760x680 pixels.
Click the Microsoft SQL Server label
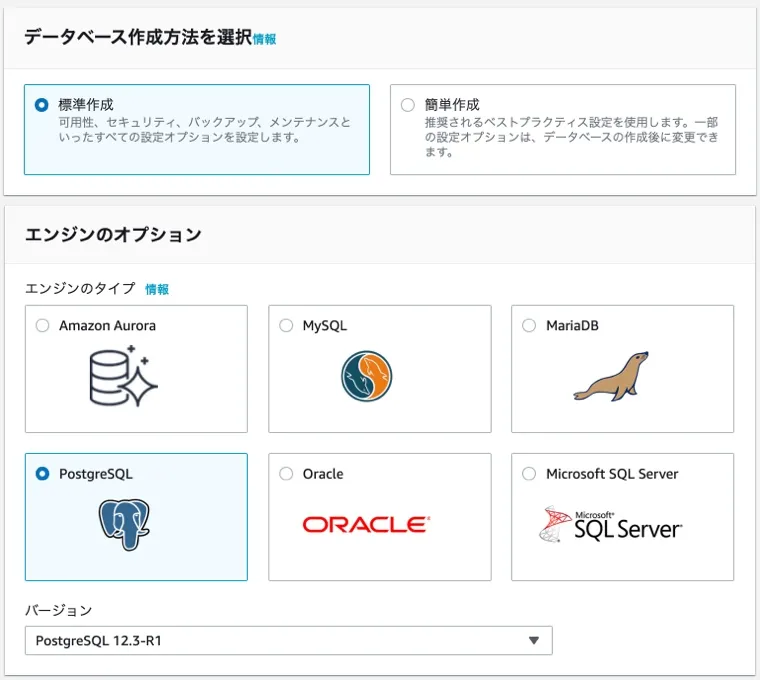612,474
